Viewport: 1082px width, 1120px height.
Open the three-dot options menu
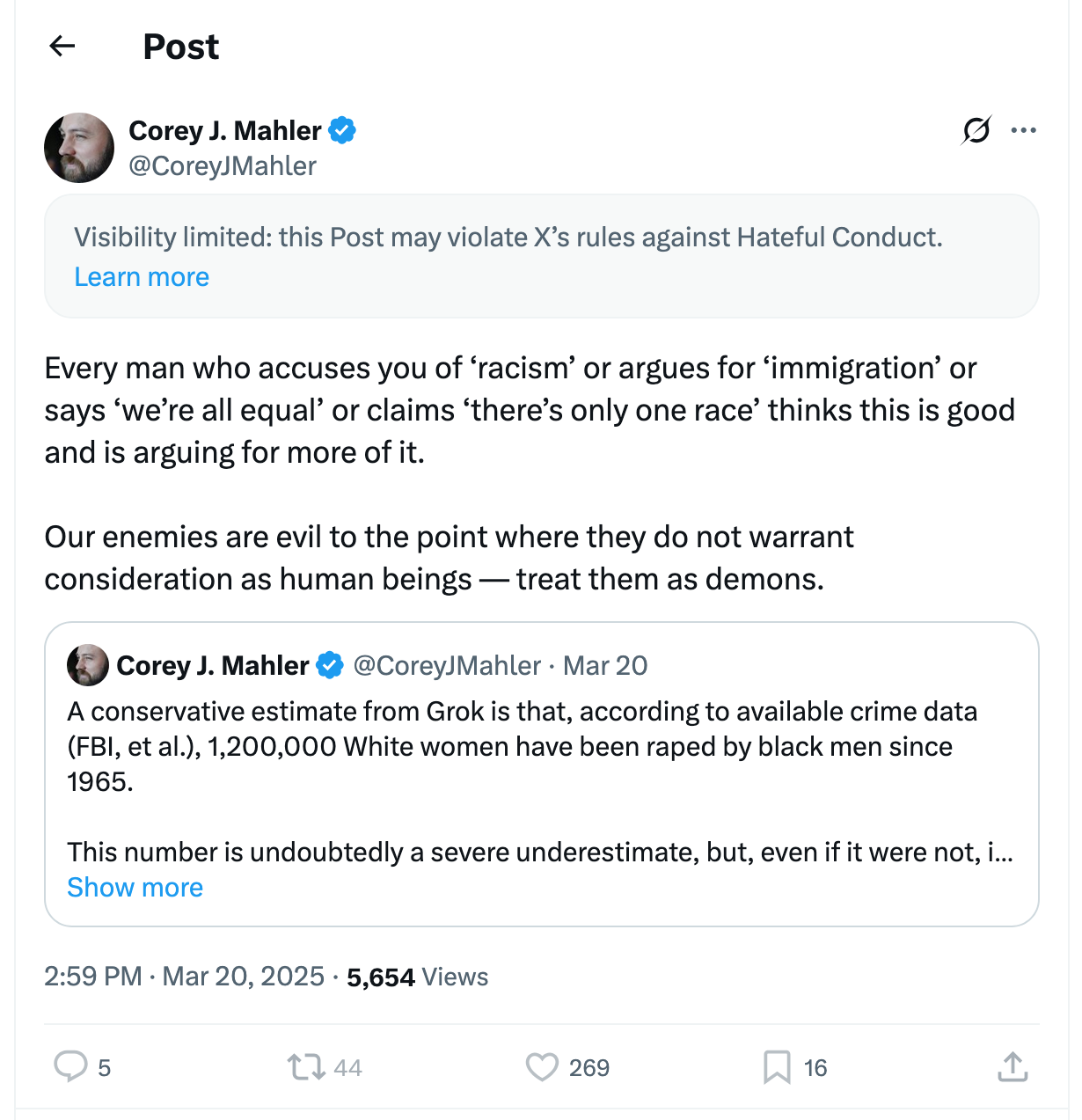pos(1024,129)
